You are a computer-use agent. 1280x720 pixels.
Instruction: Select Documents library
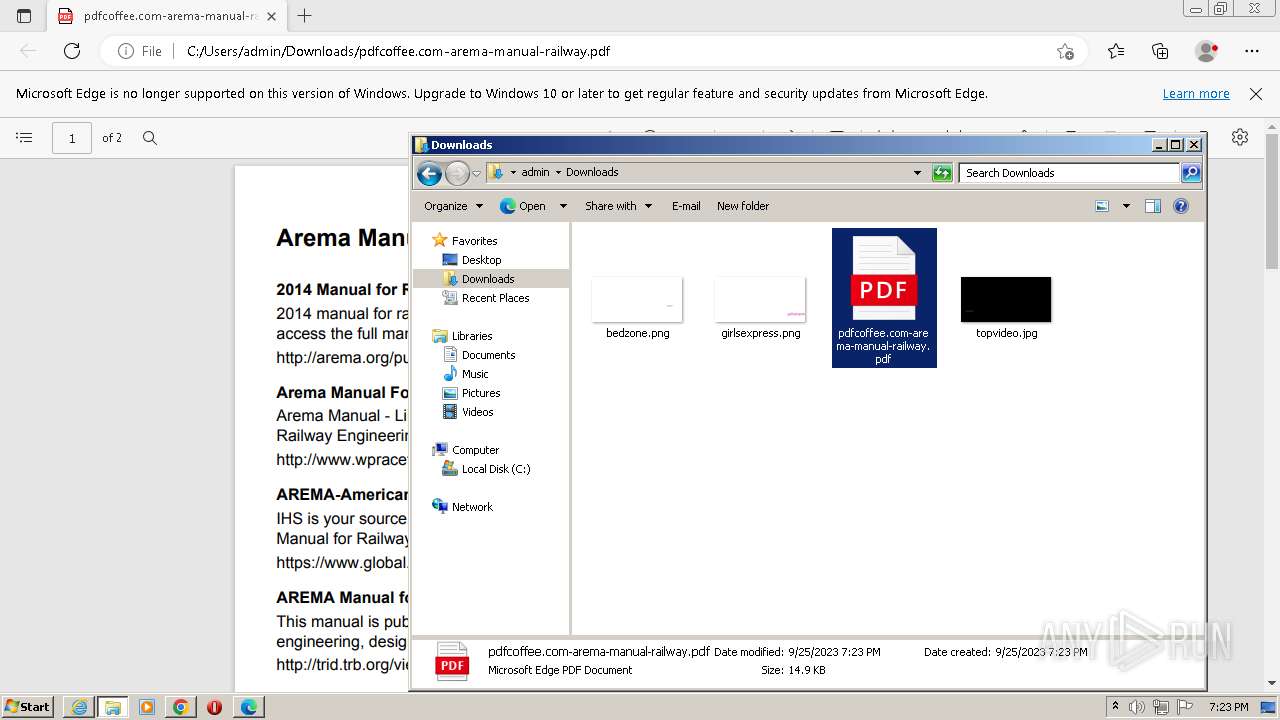point(488,355)
